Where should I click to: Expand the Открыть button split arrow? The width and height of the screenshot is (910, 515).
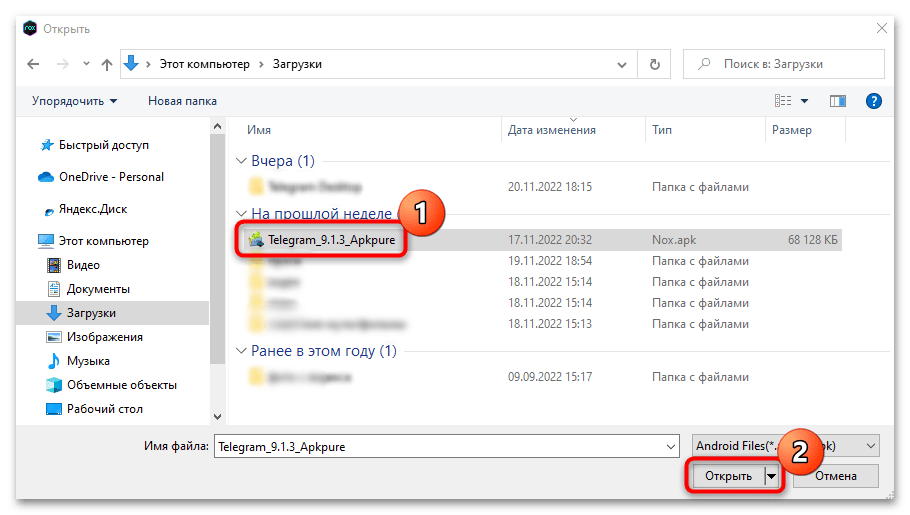pyautogui.click(x=771, y=476)
